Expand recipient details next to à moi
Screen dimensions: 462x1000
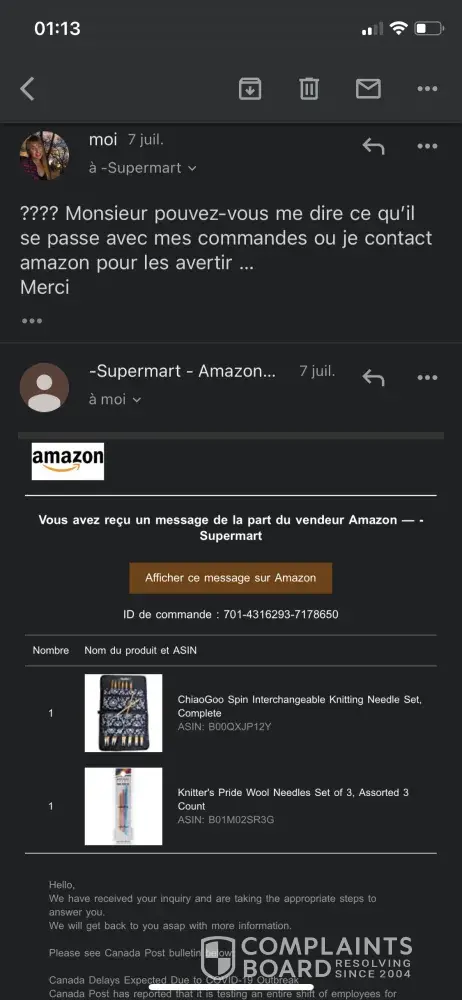pos(137,400)
